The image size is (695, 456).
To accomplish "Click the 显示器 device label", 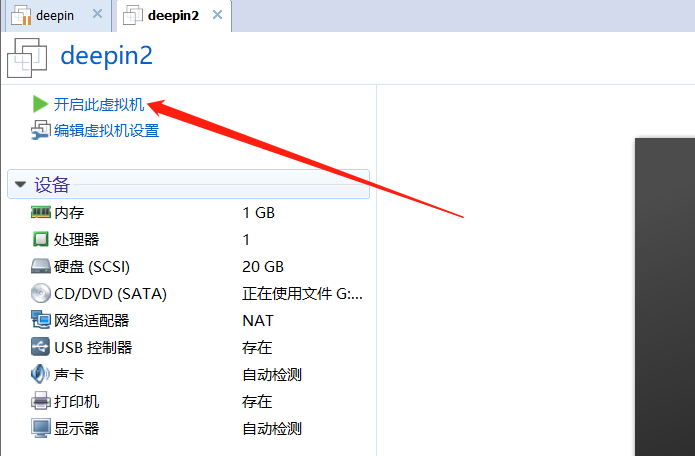I will (x=77, y=429).
